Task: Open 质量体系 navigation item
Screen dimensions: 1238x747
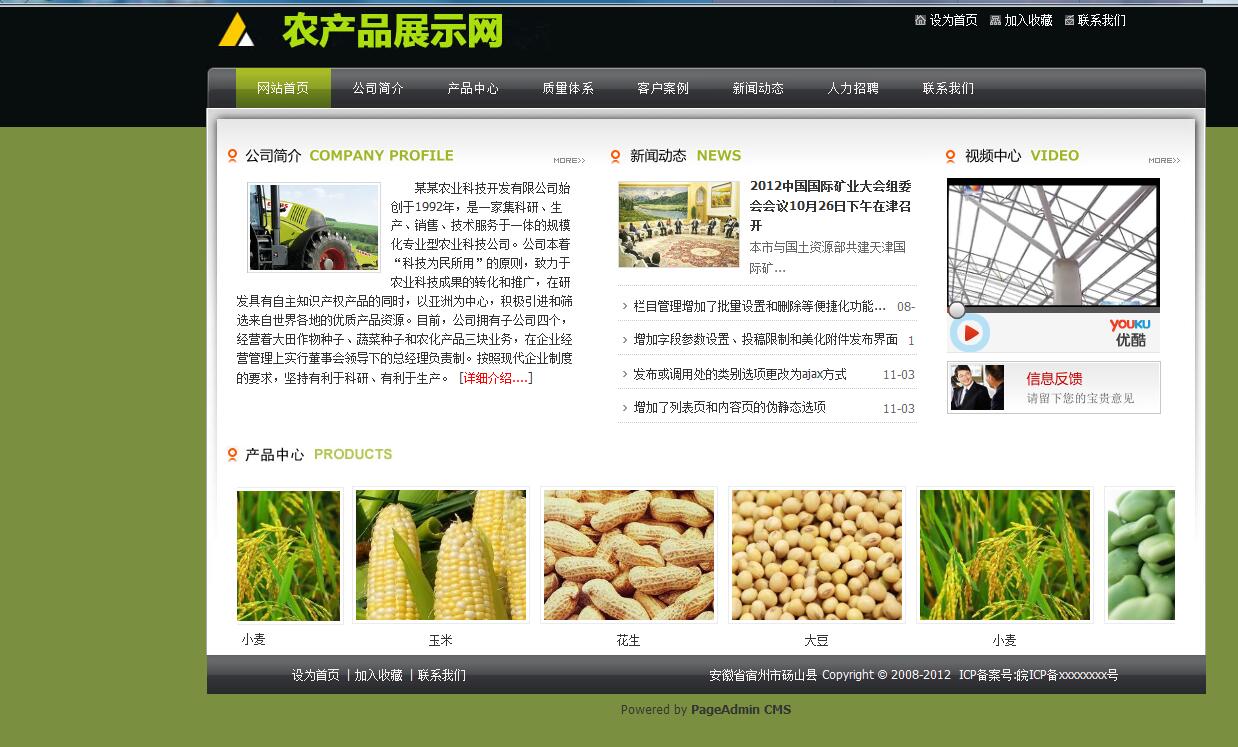Action: pyautogui.click(x=568, y=88)
